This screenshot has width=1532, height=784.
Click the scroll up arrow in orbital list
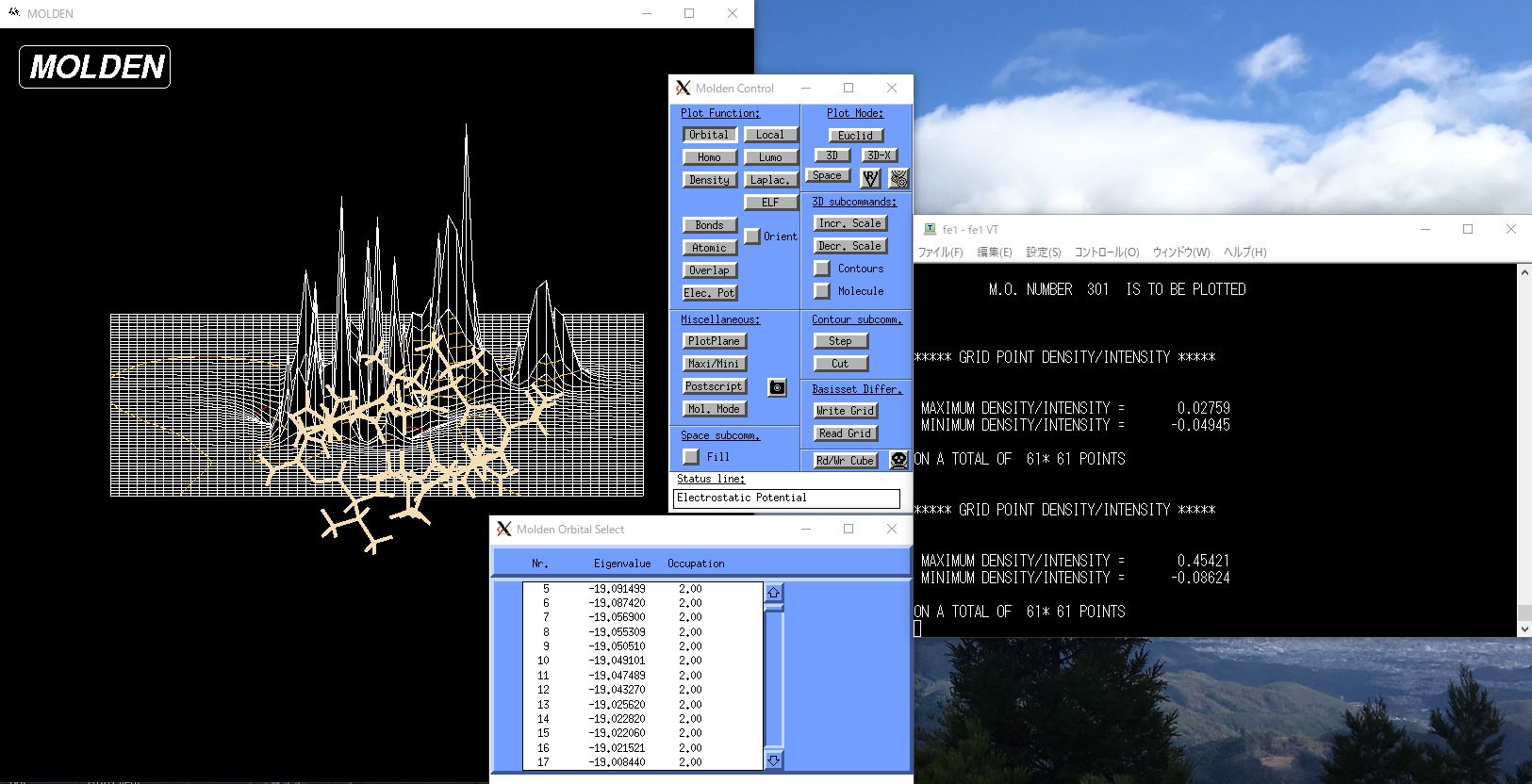(x=774, y=593)
